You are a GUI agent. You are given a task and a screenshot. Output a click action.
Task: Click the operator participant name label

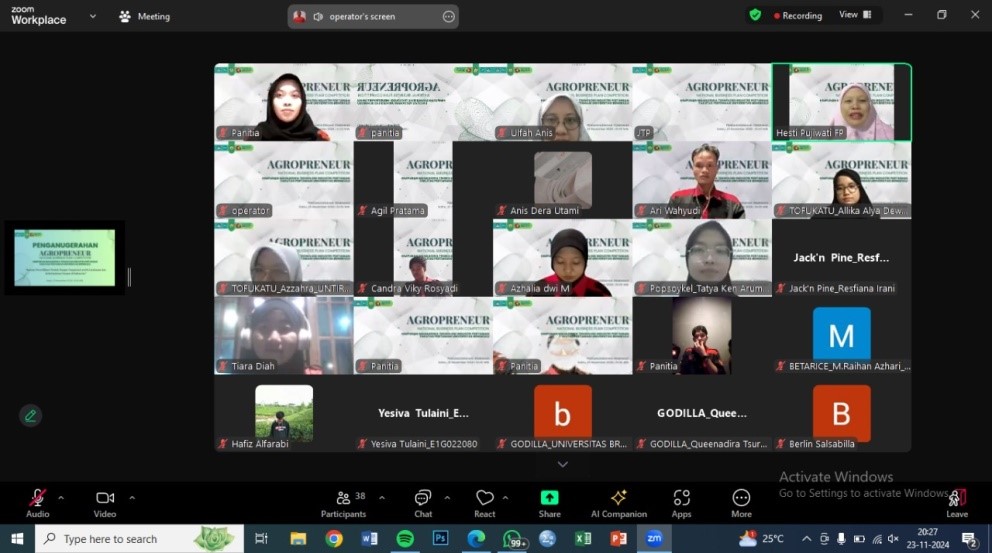pos(244,210)
